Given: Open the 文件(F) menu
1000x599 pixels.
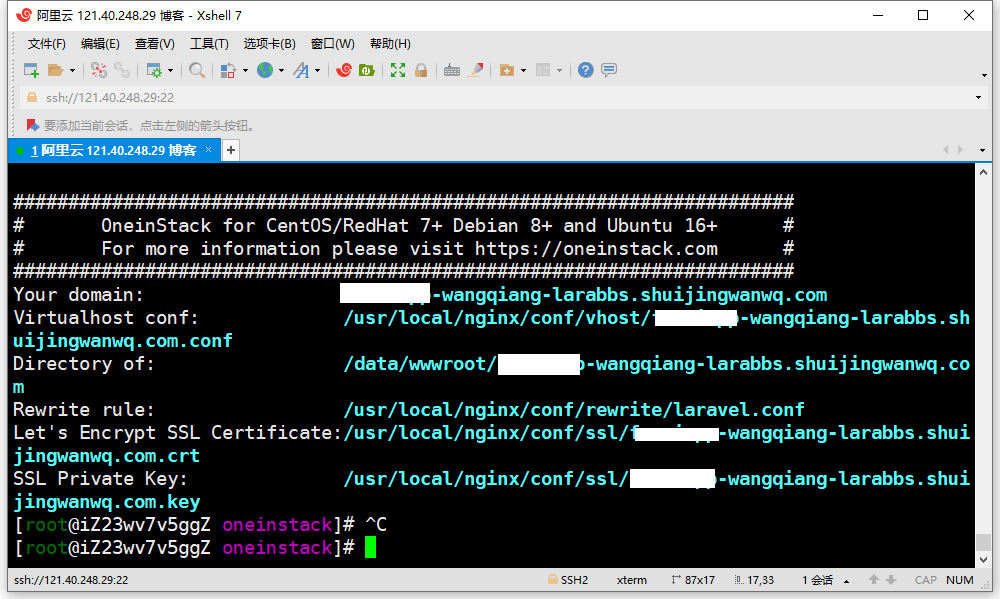Looking at the screenshot, I should tap(46, 43).
